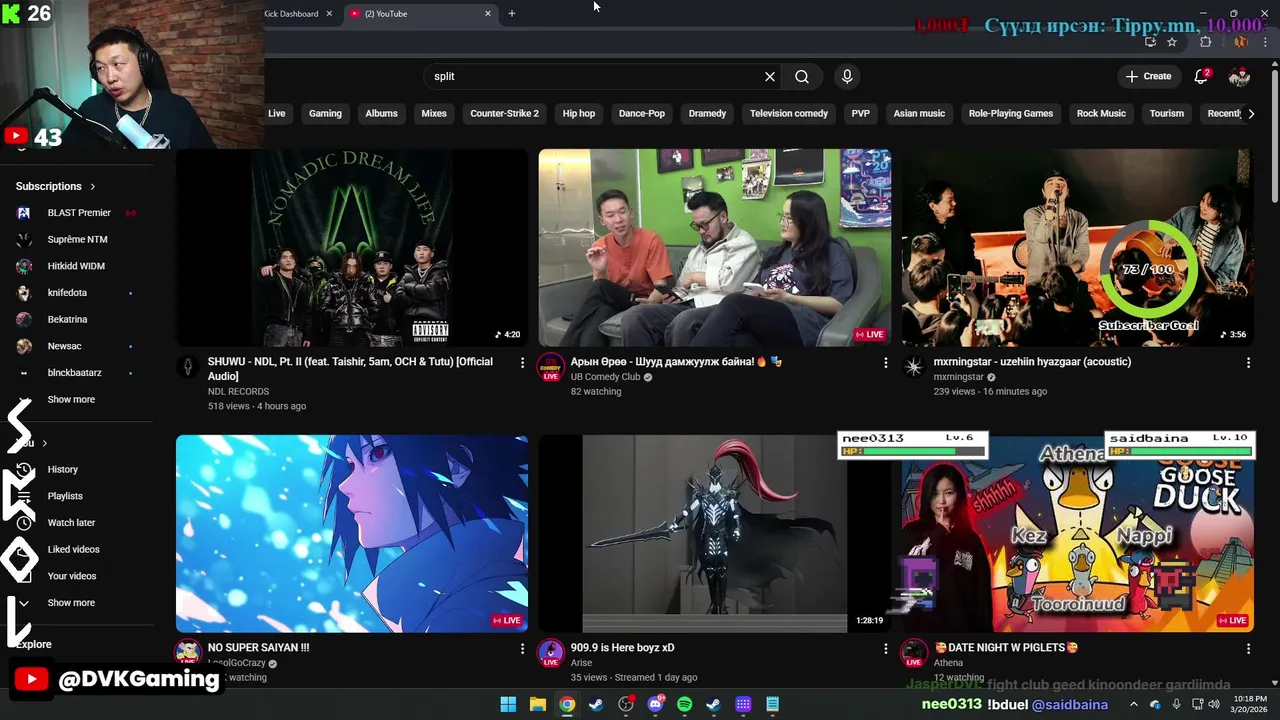
Task: Open the Goose Goose Duck stream thumbnail
Action: tap(1078, 533)
